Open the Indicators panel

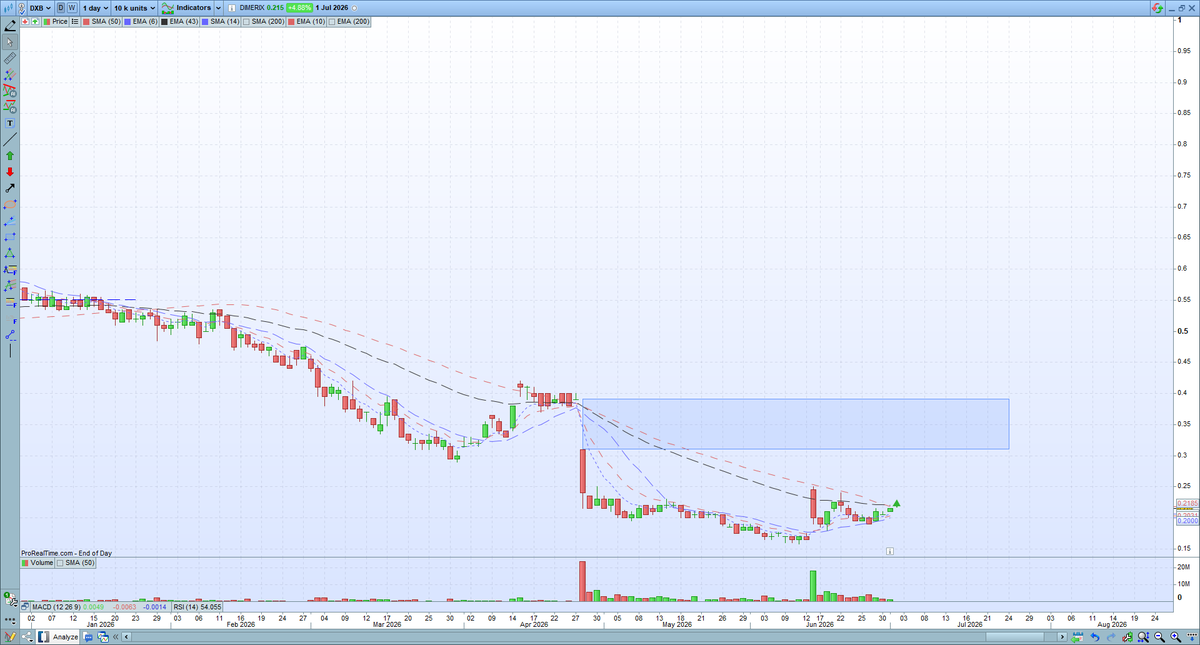click(x=186, y=7)
